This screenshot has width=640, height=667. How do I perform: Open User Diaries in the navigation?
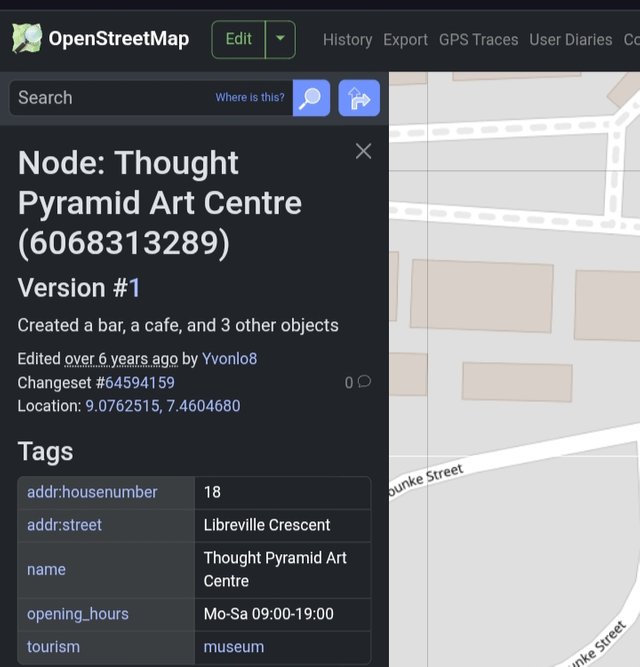pyautogui.click(x=571, y=40)
